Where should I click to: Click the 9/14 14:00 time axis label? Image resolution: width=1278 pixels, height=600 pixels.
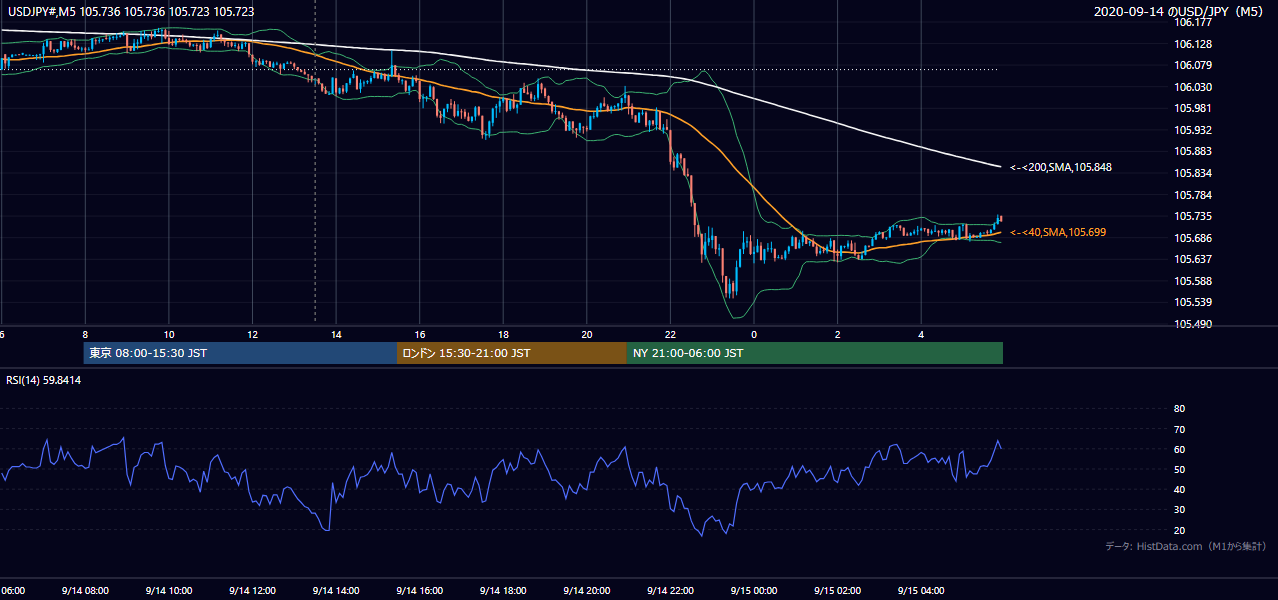click(x=336, y=590)
